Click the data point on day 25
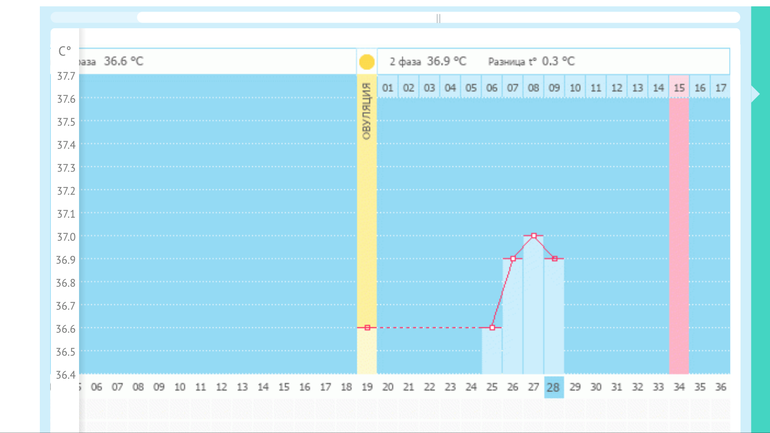770x433 pixels. (492, 328)
